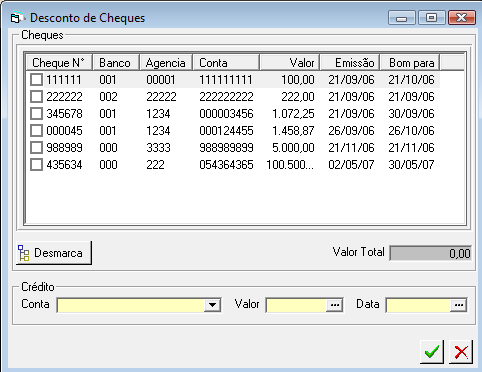Open the Data ellipsis picker button

pos(459,305)
